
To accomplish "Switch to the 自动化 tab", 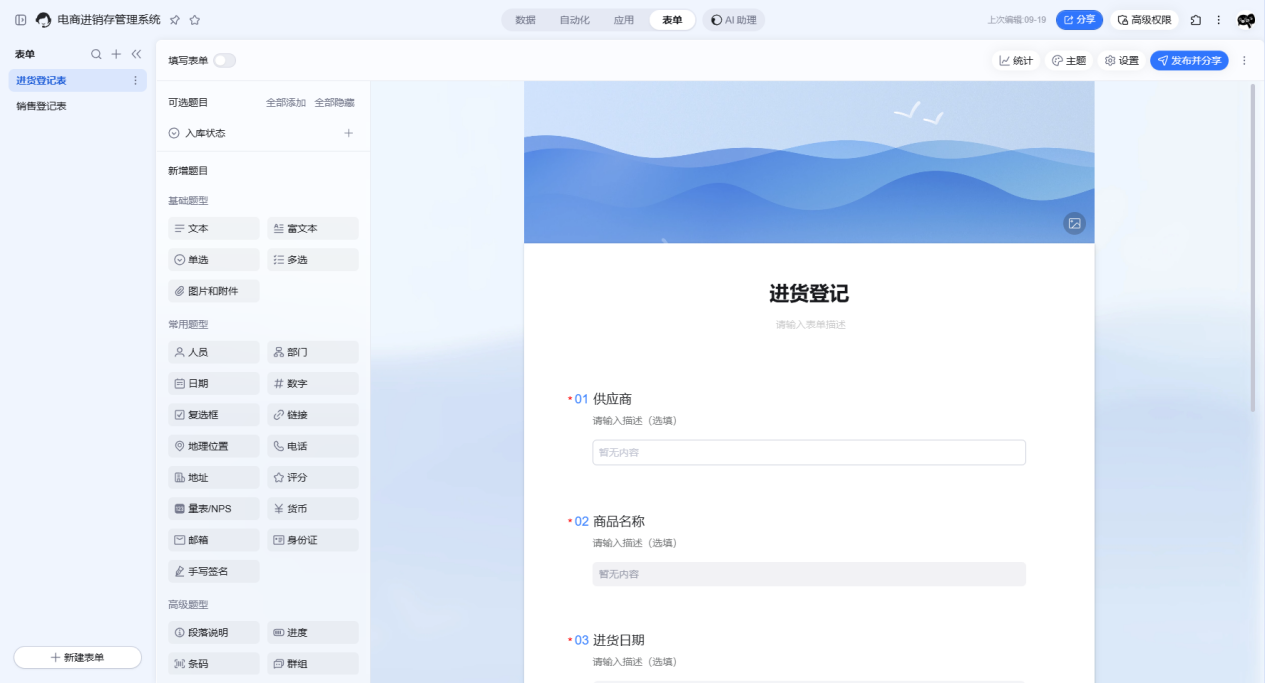I will tap(574, 19).
